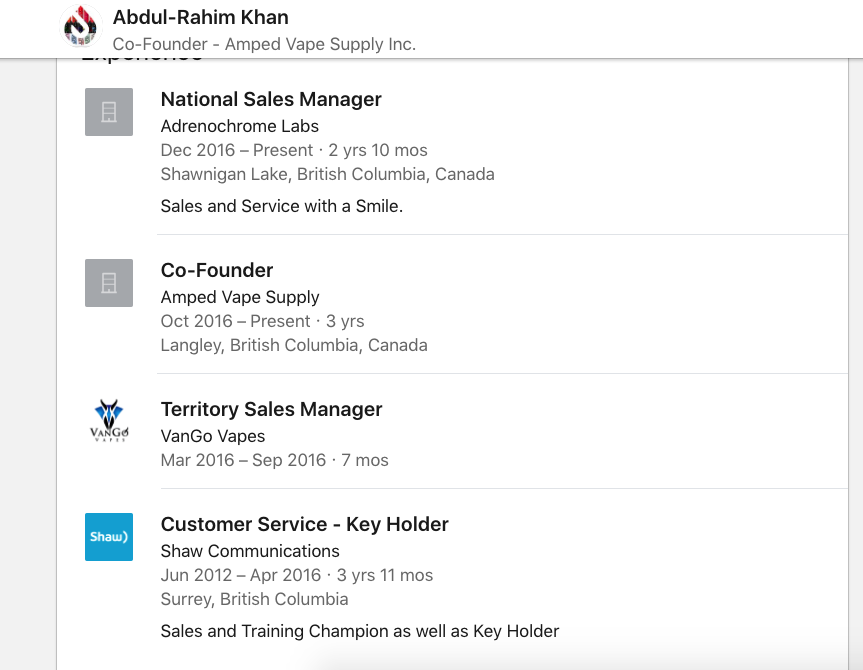
Task: Click 'Surrey, British Columbia' location text
Action: coord(254,599)
